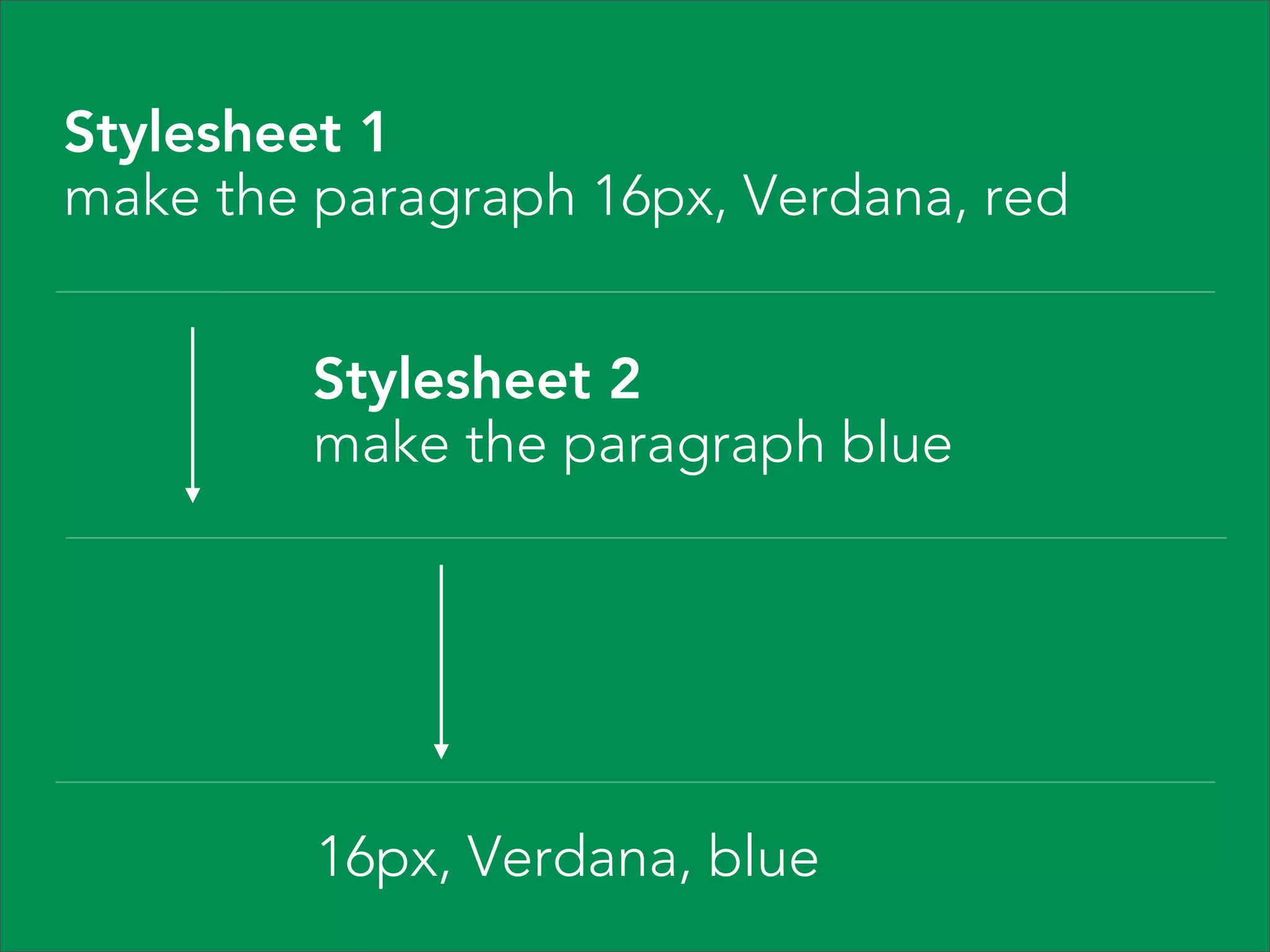Click the digit "1" in Stylesheet 1 heading
The width and height of the screenshot is (1270, 952).
coord(374,132)
